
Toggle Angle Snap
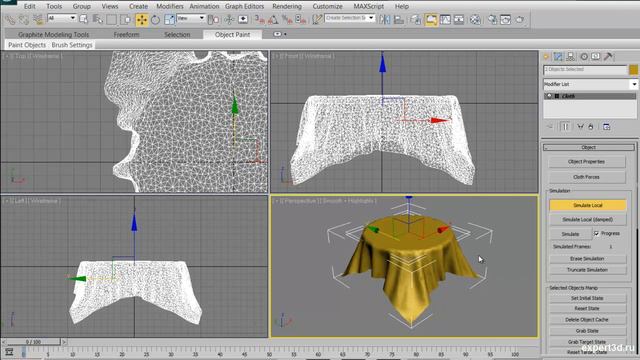point(273,19)
